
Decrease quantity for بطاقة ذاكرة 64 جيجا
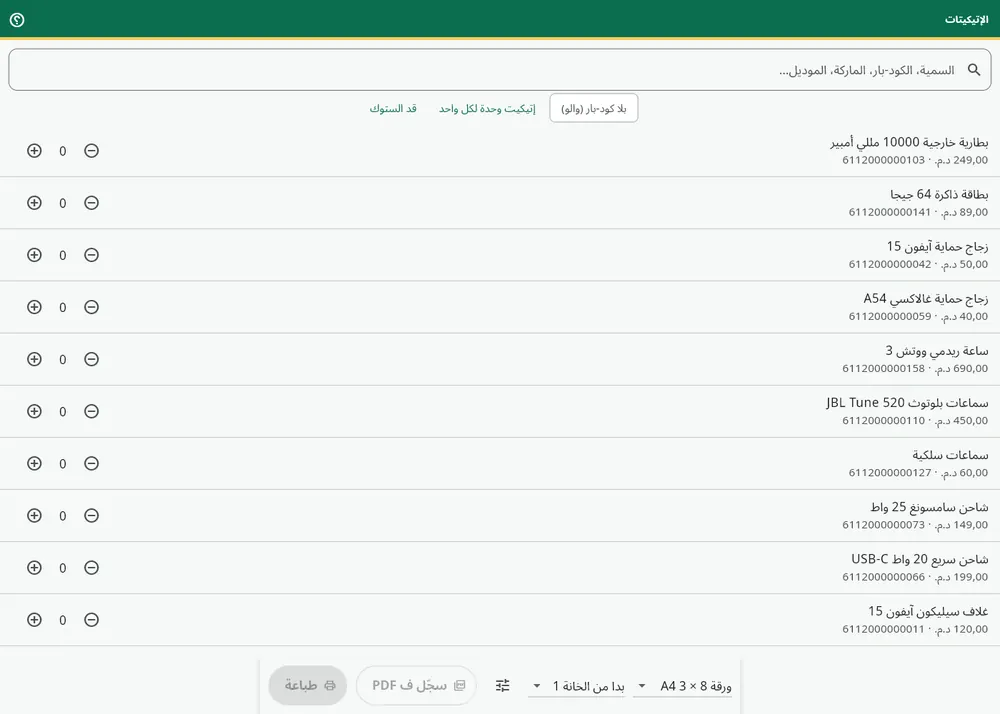pyautogui.click(x=91, y=203)
